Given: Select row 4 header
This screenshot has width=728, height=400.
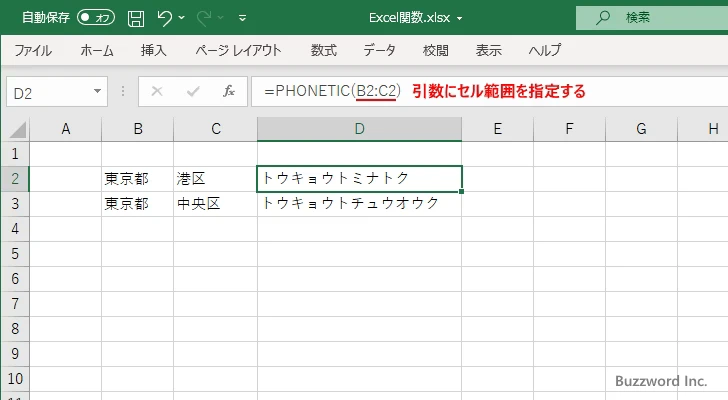Looking at the screenshot, I should (15, 229).
